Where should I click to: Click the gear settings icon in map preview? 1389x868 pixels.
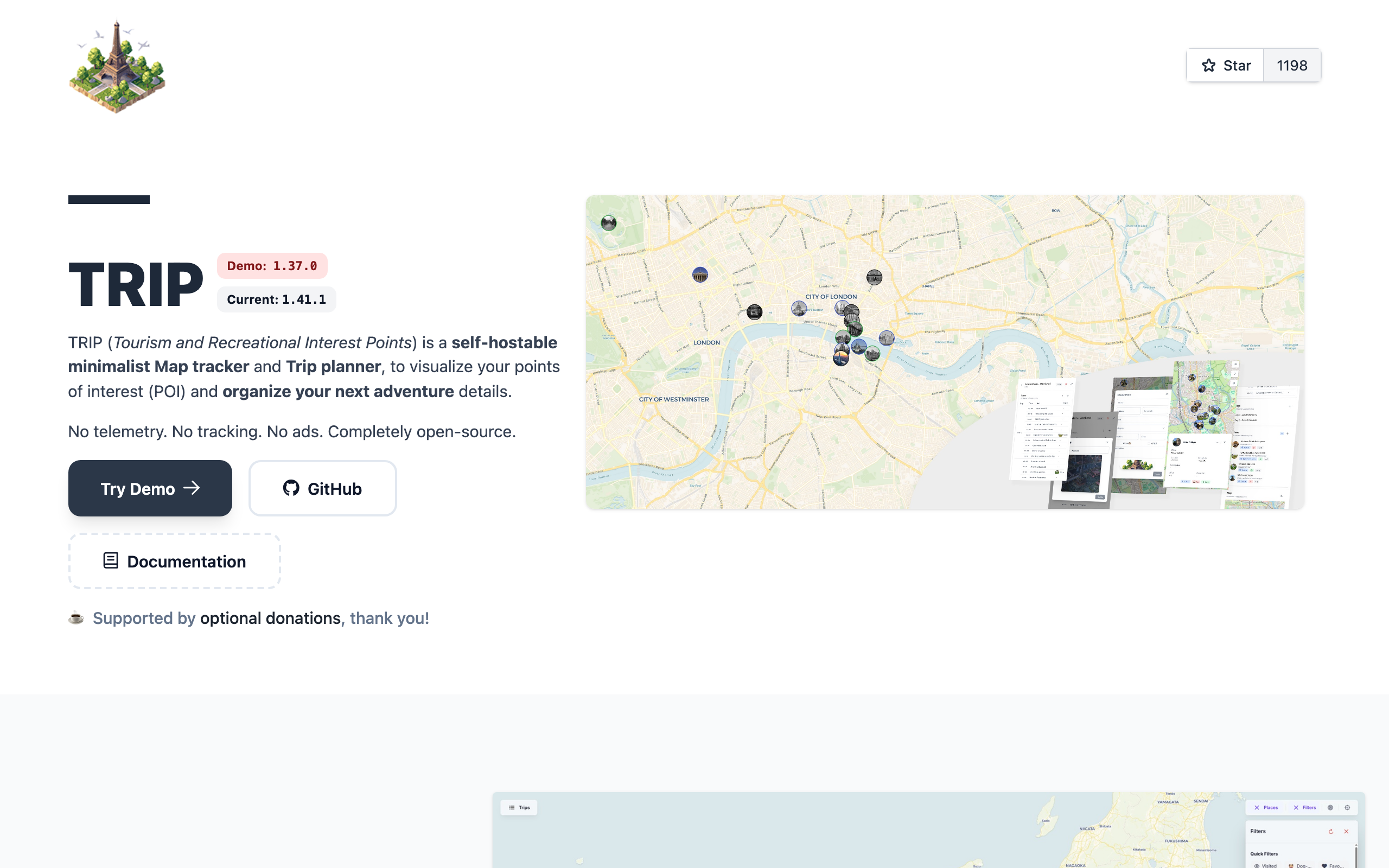[x=1347, y=807]
